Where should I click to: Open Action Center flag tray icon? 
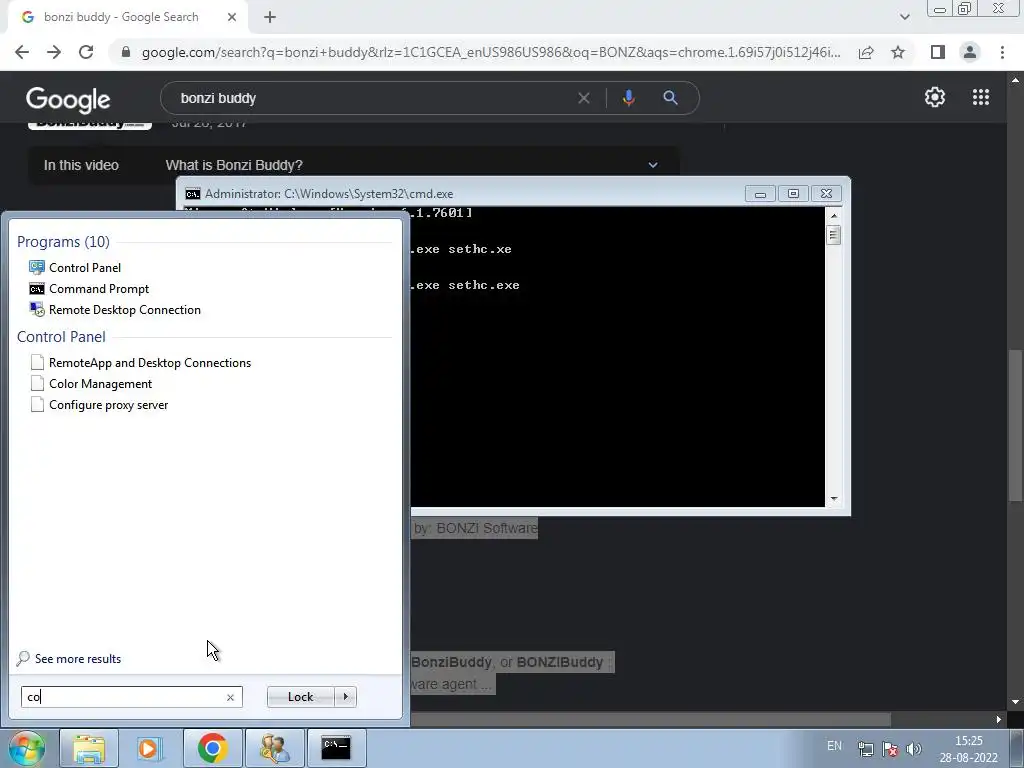tap(889, 749)
